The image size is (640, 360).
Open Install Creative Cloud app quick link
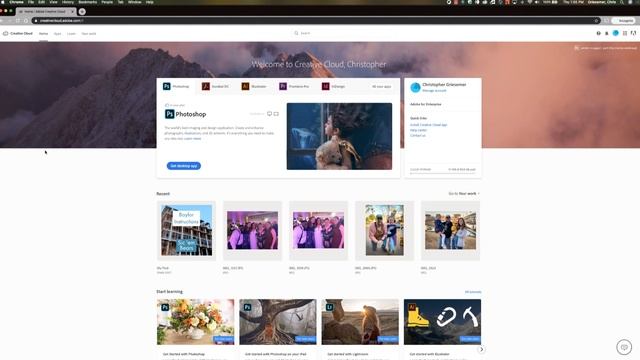(x=429, y=125)
